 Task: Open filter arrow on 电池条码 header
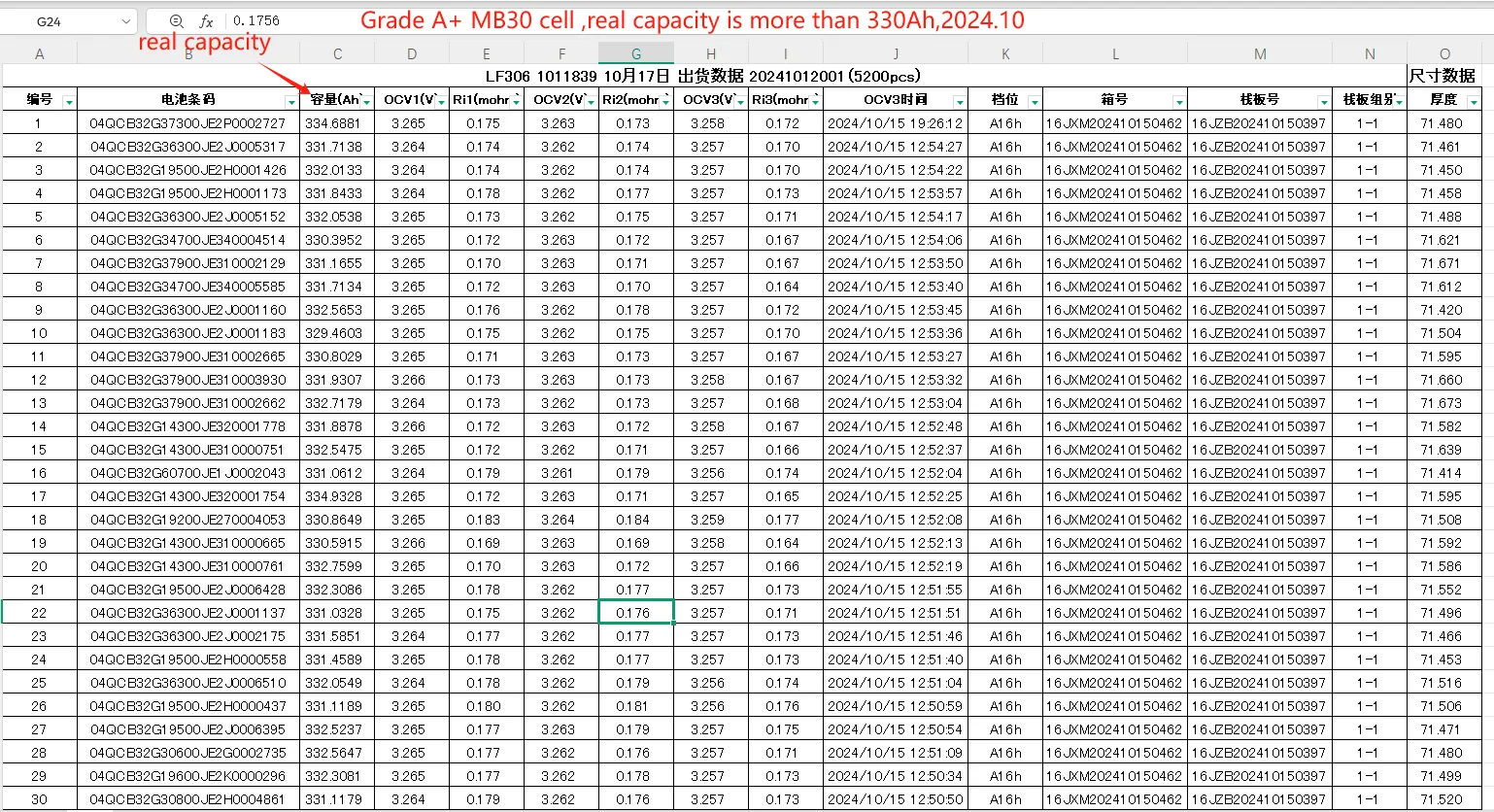[x=291, y=101]
